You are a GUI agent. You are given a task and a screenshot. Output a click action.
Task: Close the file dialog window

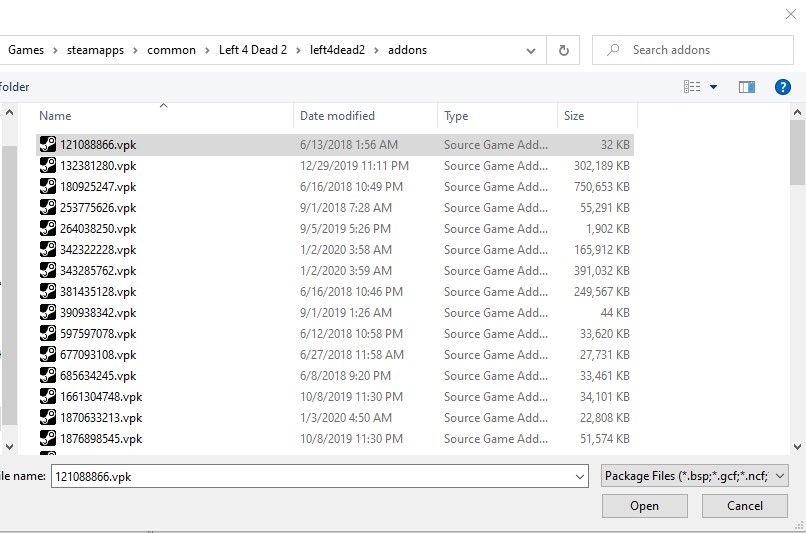791,13
